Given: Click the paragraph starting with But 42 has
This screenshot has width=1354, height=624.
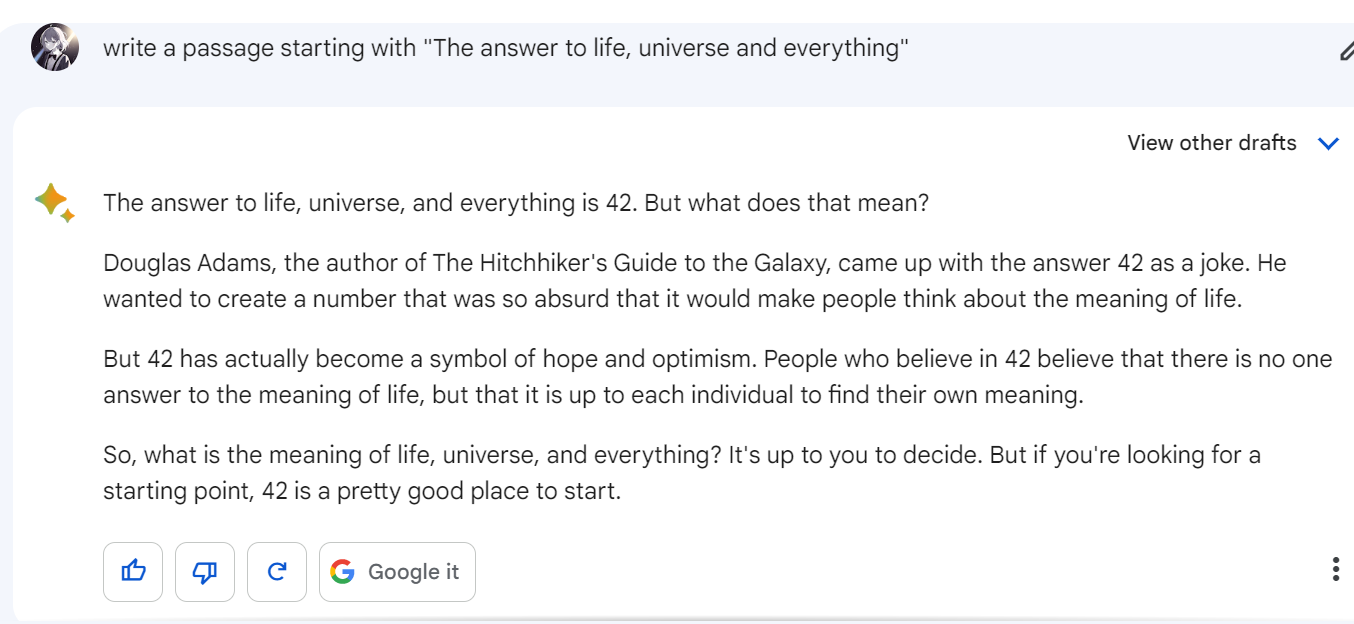Looking at the screenshot, I should (x=717, y=377).
